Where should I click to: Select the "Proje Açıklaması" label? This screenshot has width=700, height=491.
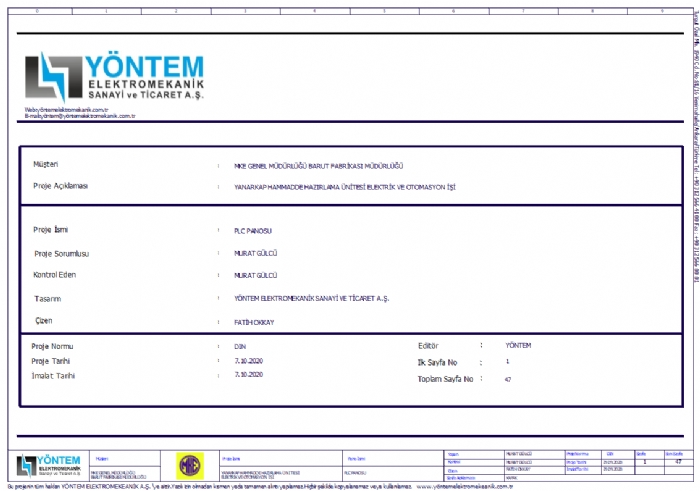60,186
